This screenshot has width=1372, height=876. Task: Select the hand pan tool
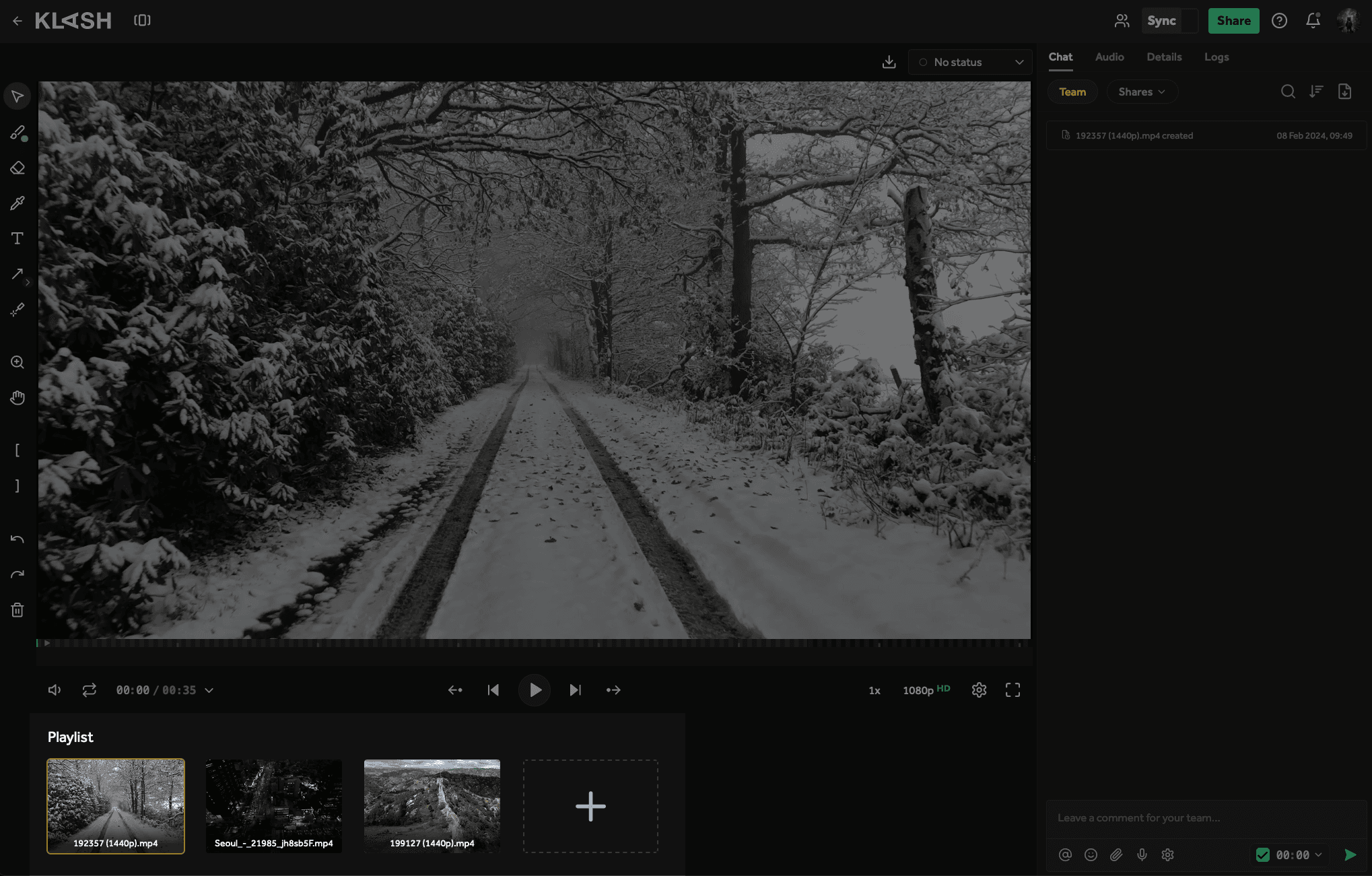pos(18,398)
